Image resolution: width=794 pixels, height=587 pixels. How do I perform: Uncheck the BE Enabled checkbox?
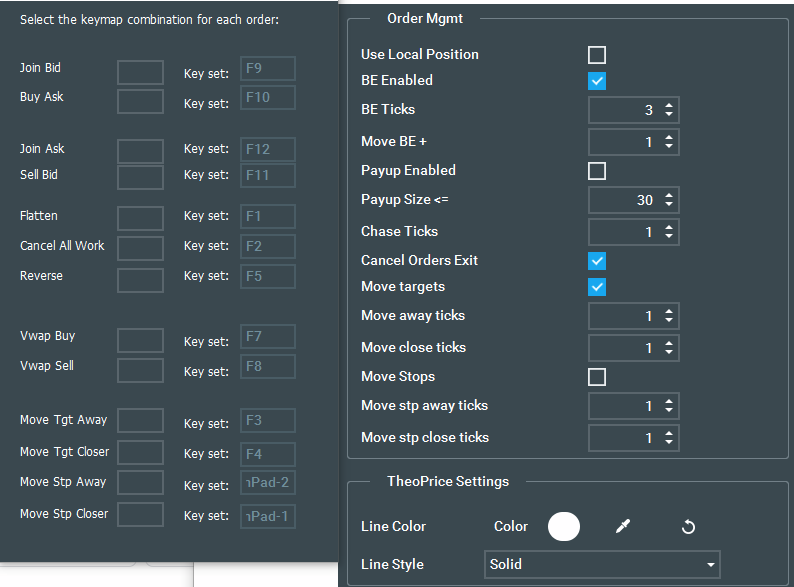[597, 81]
